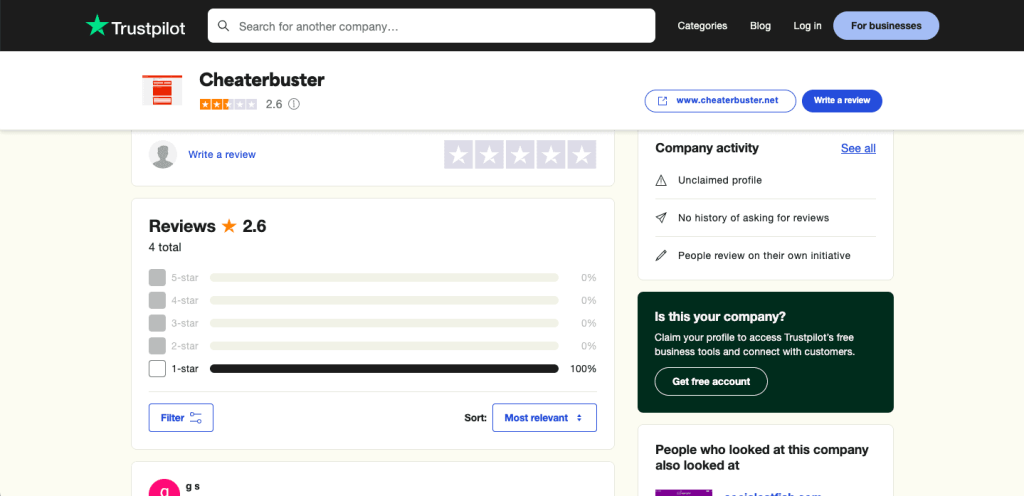Image resolution: width=1024 pixels, height=496 pixels.
Task: Select the second rating star
Action: pos(489,155)
